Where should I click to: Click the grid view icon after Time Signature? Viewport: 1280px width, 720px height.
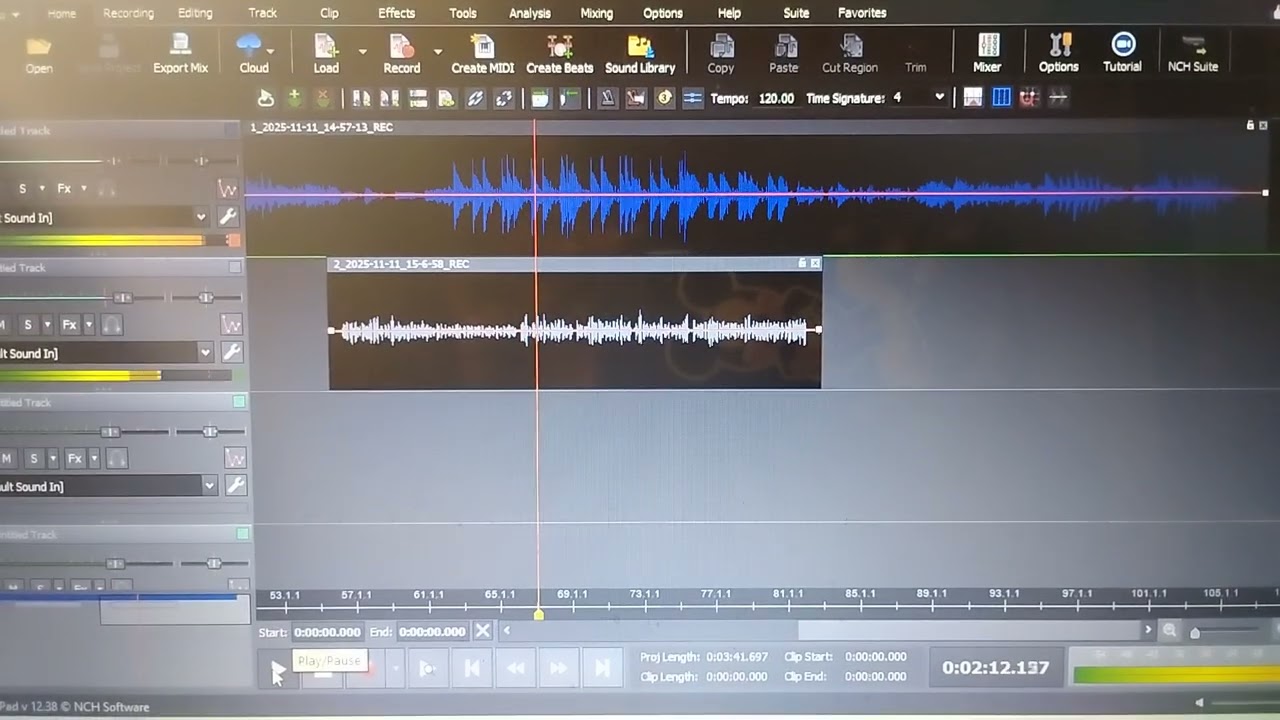[1001, 98]
